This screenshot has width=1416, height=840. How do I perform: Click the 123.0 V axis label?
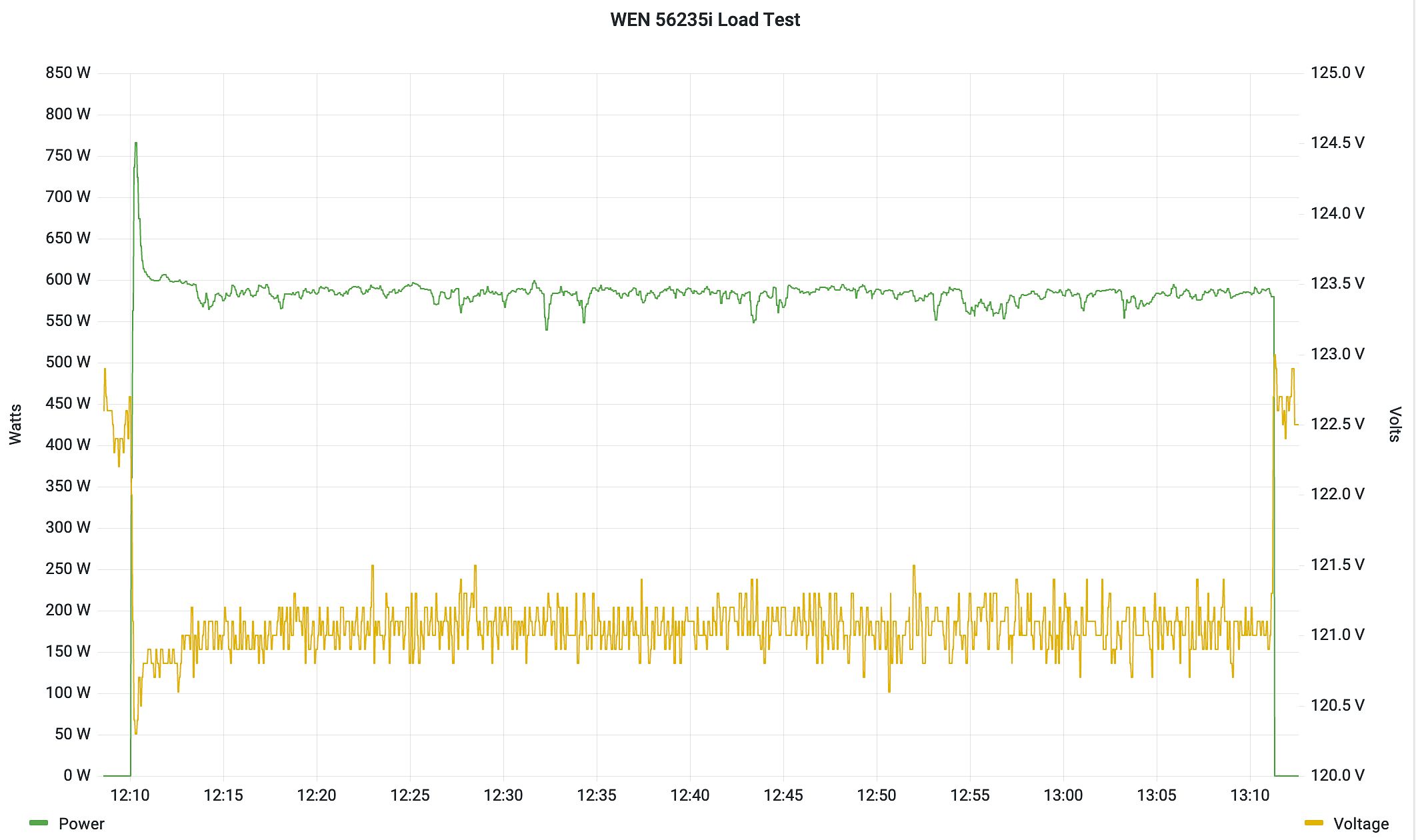(x=1337, y=354)
